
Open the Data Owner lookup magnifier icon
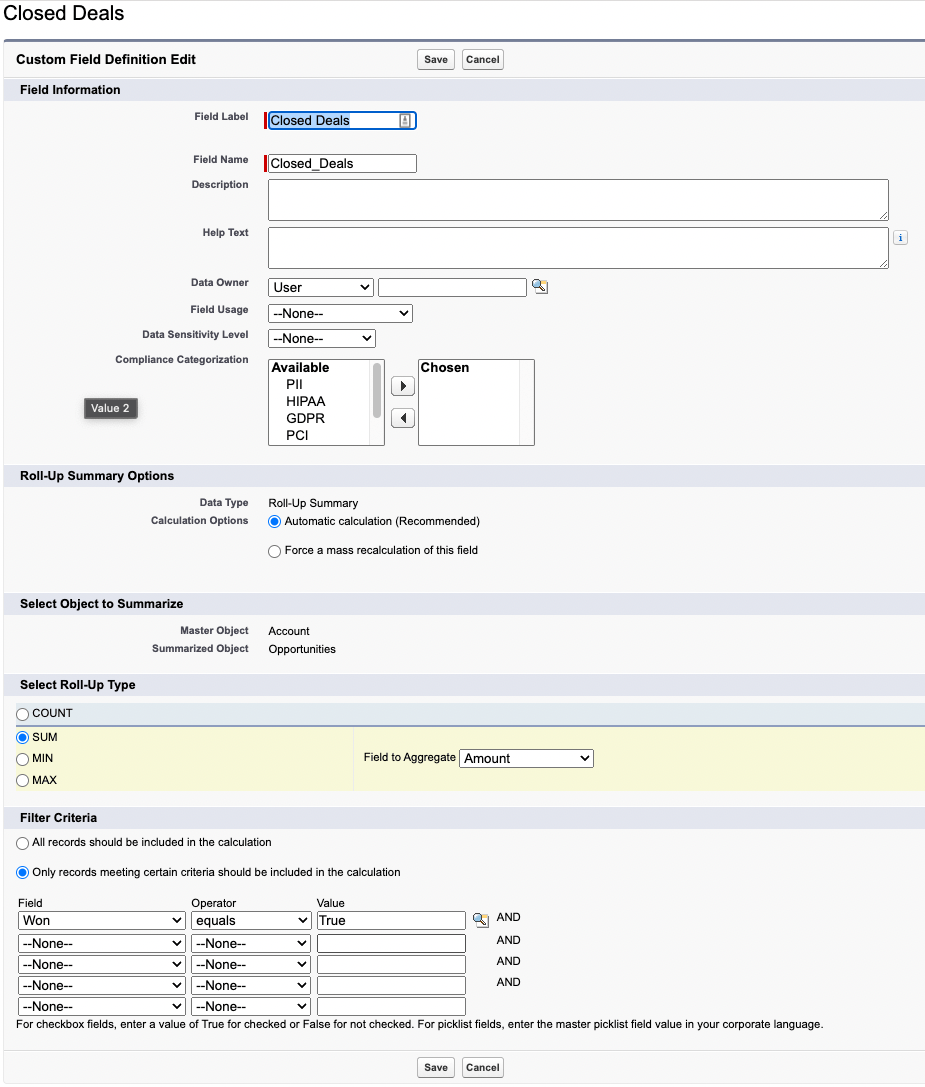tap(540, 287)
